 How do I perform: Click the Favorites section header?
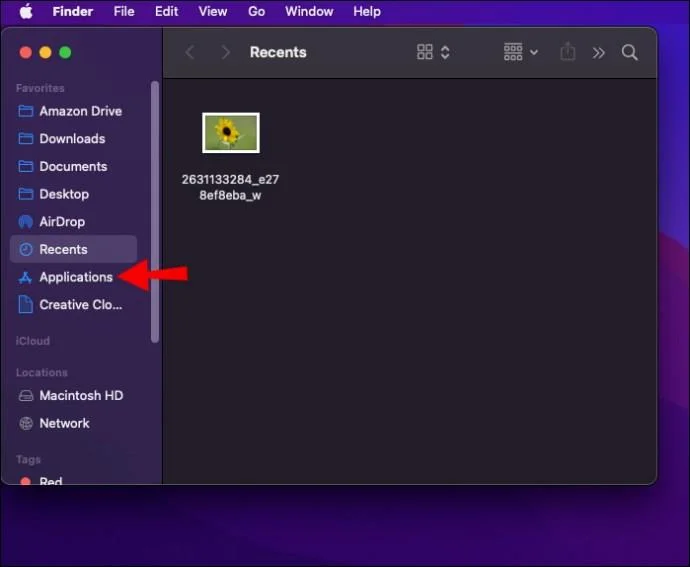coord(40,88)
